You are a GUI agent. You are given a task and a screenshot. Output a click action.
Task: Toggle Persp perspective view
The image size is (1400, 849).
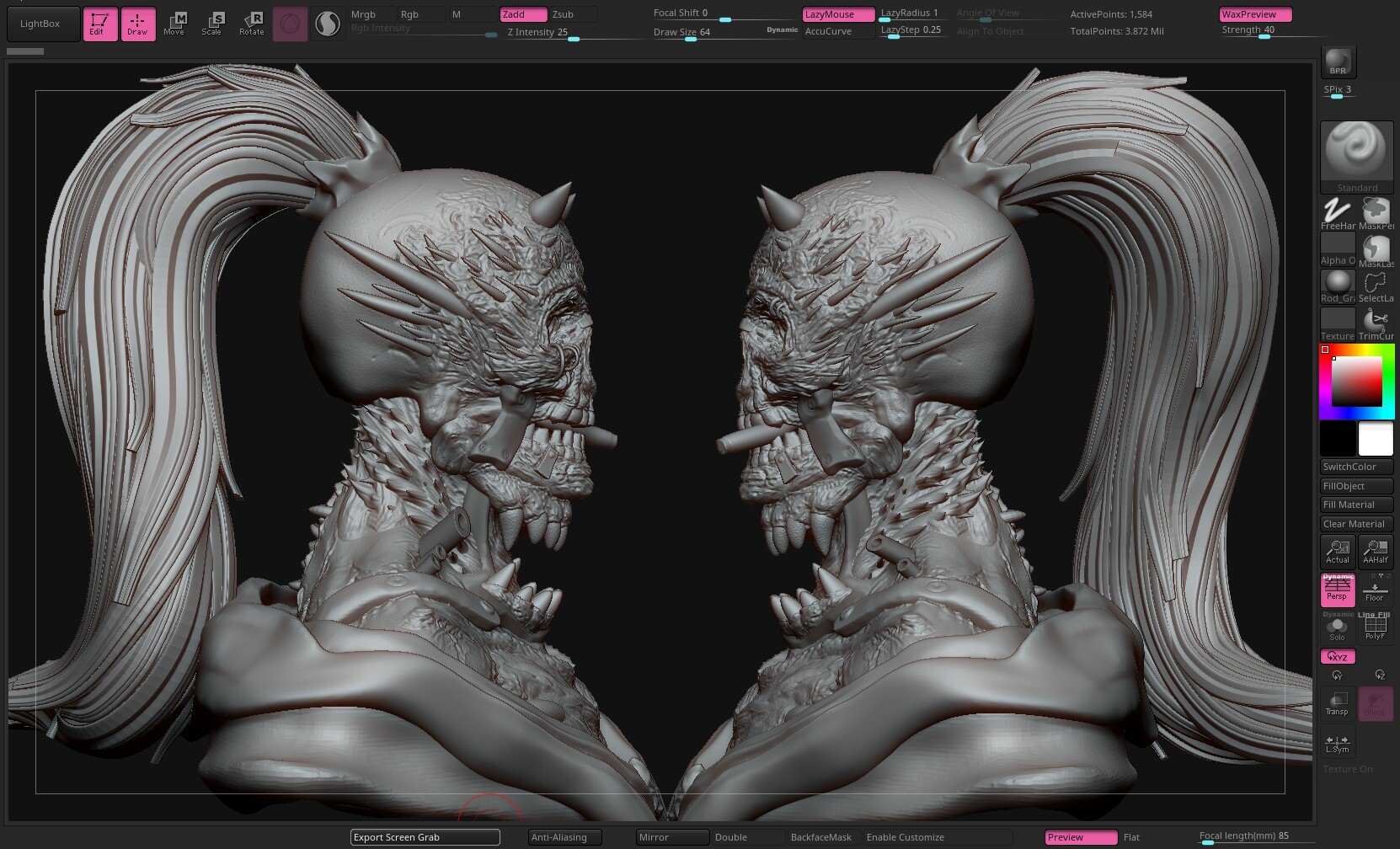1338,590
